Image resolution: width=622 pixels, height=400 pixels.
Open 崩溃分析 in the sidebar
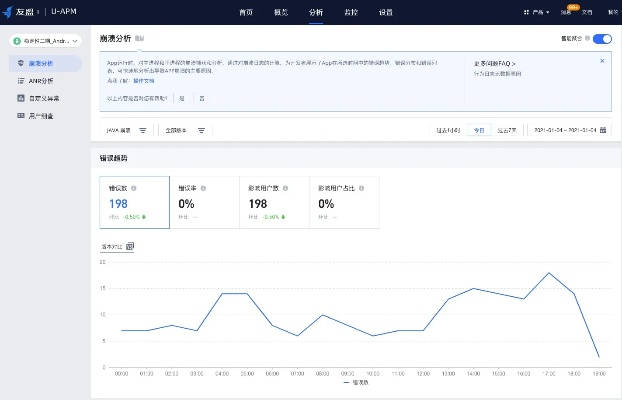(40, 63)
